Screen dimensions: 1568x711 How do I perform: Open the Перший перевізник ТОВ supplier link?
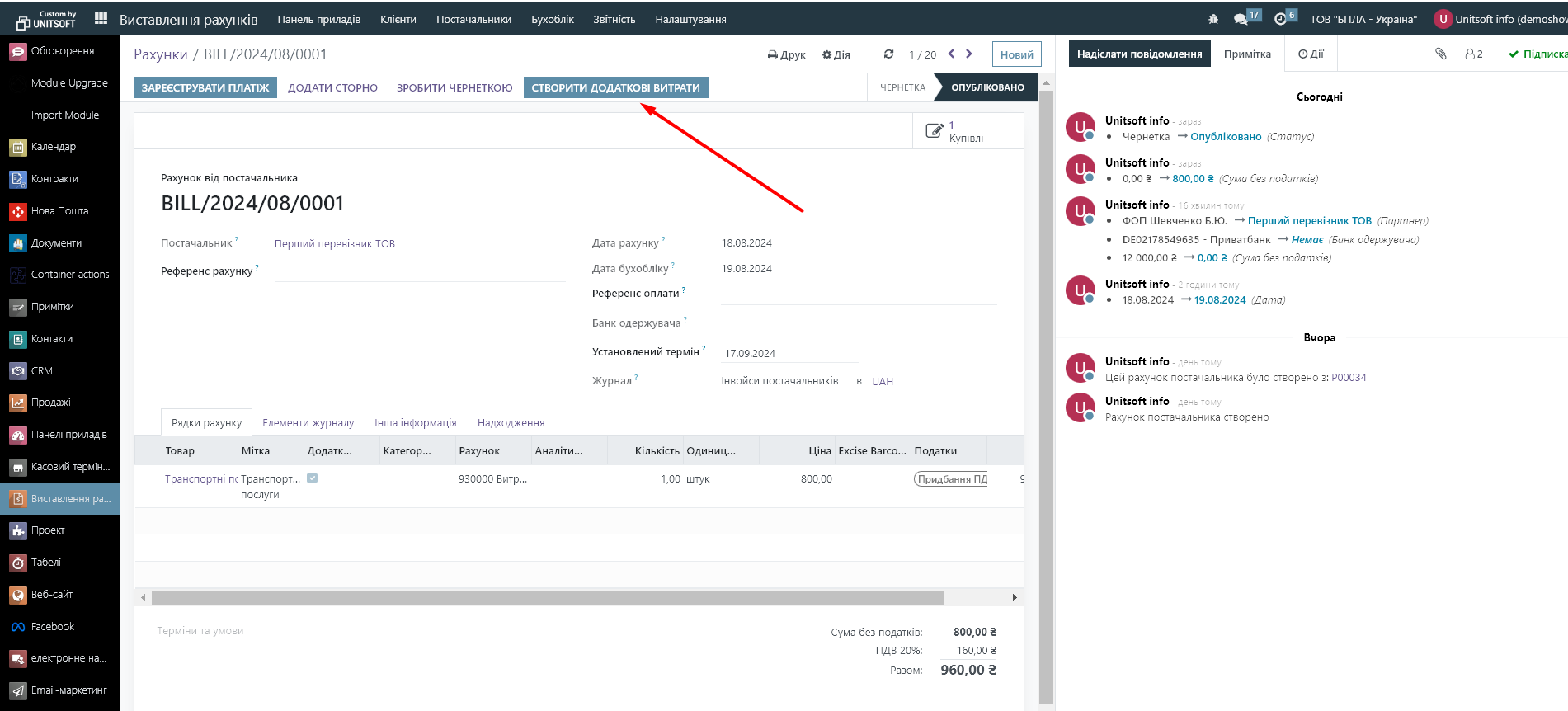[334, 244]
